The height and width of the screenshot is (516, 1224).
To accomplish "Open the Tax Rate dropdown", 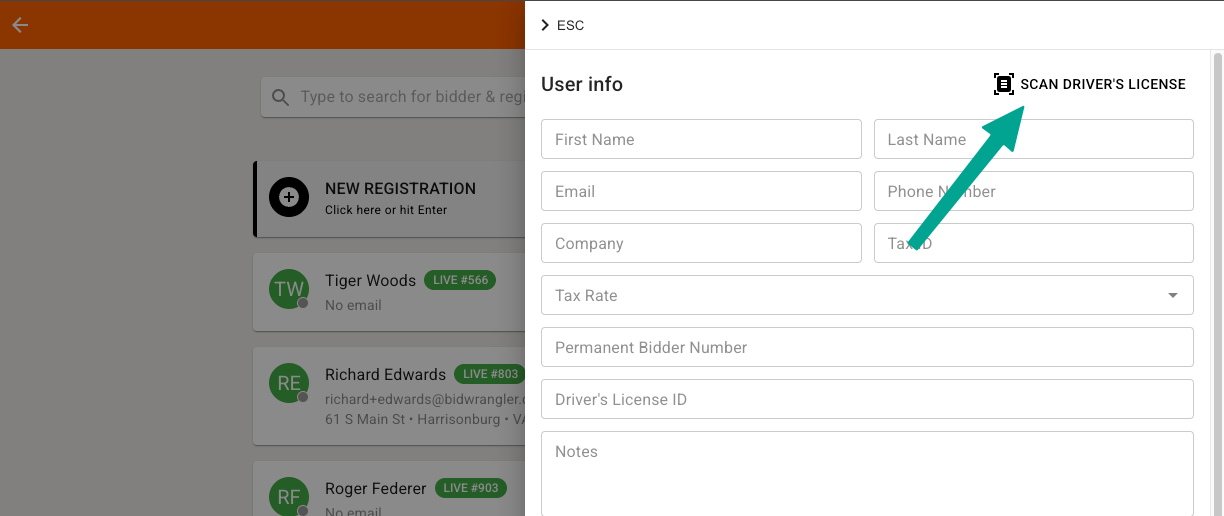I will coord(850,295).
